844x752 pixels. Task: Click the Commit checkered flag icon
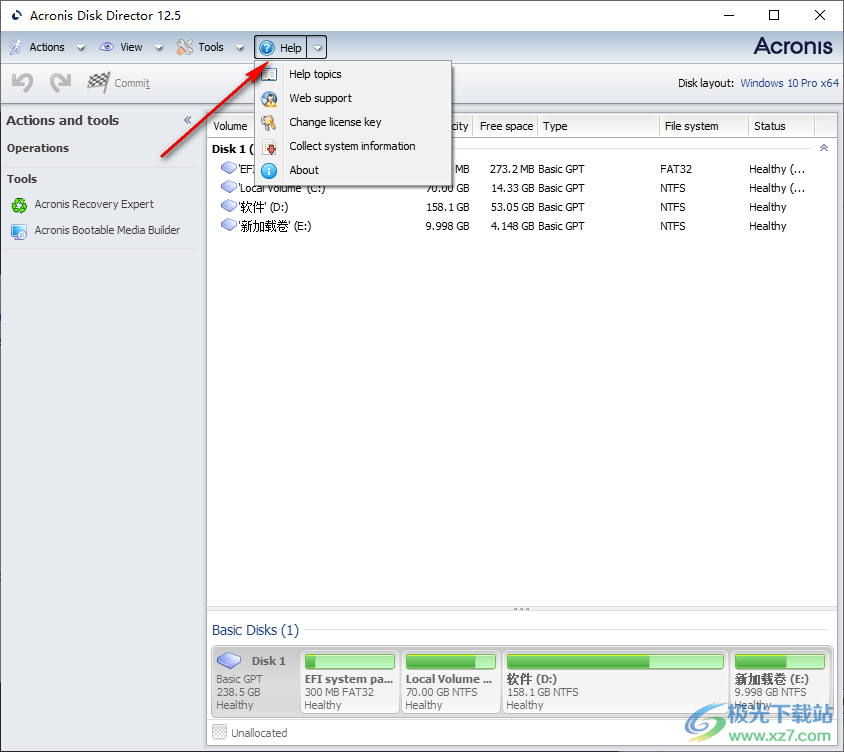pyautogui.click(x=99, y=82)
